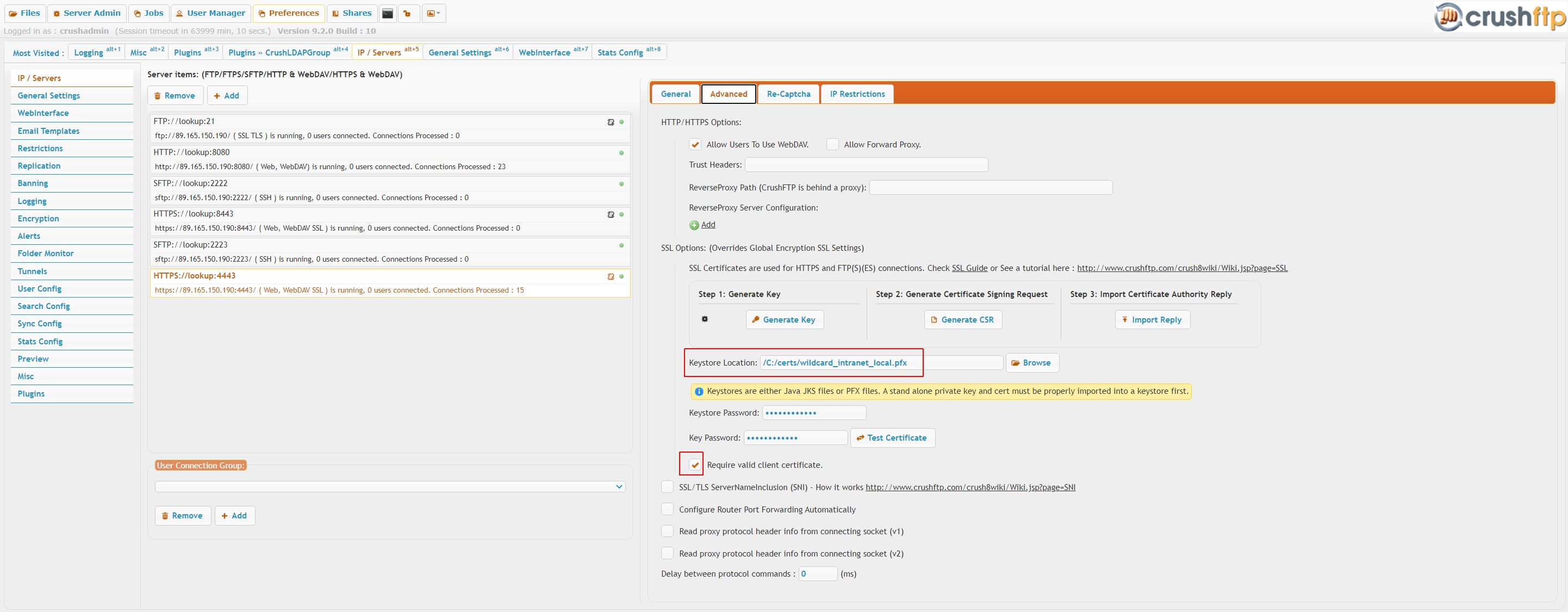Click the Keystore Password field
The width and height of the screenshot is (1568, 612).
pos(814,413)
